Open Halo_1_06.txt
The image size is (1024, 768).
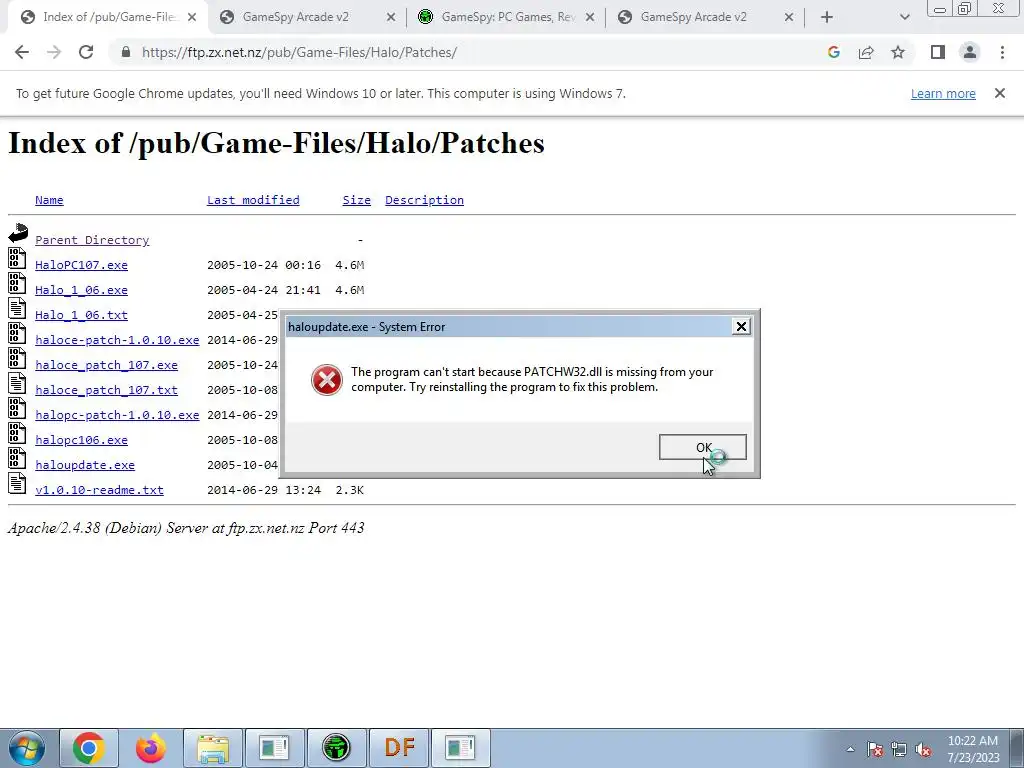(x=82, y=315)
